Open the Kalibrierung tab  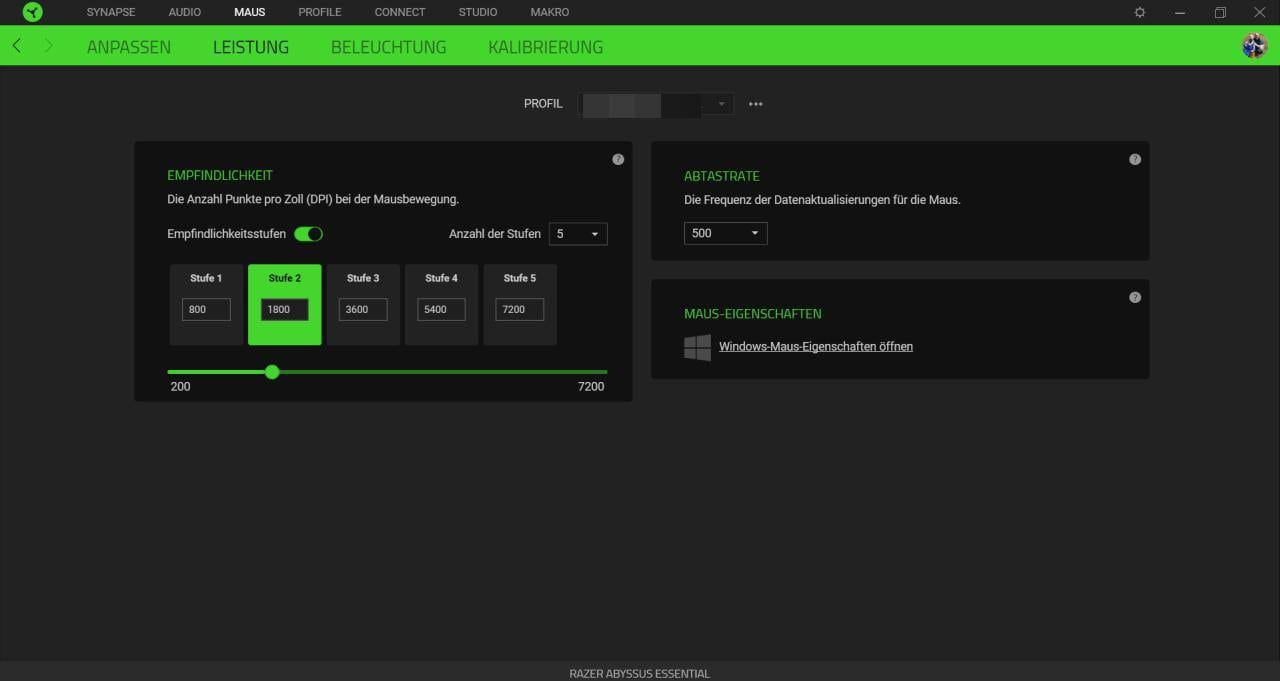[545, 47]
